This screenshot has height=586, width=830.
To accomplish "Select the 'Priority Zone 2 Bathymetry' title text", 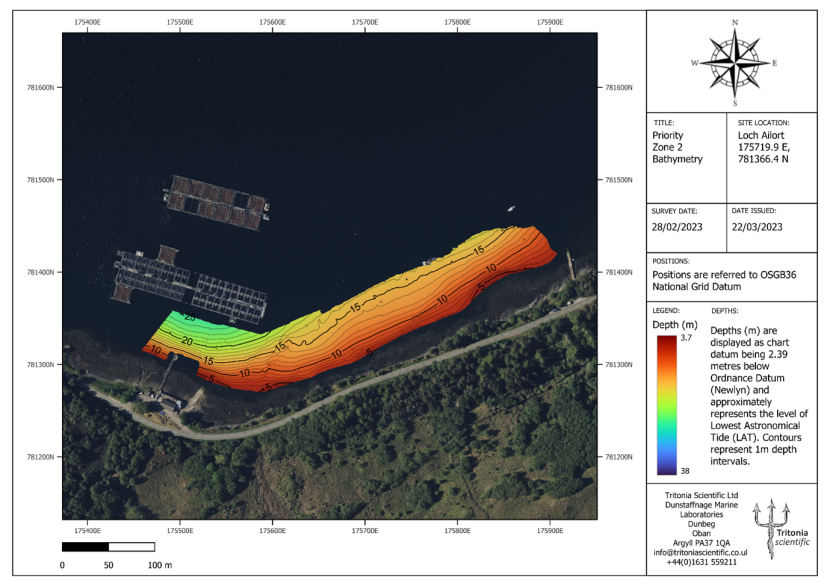I will click(677, 147).
